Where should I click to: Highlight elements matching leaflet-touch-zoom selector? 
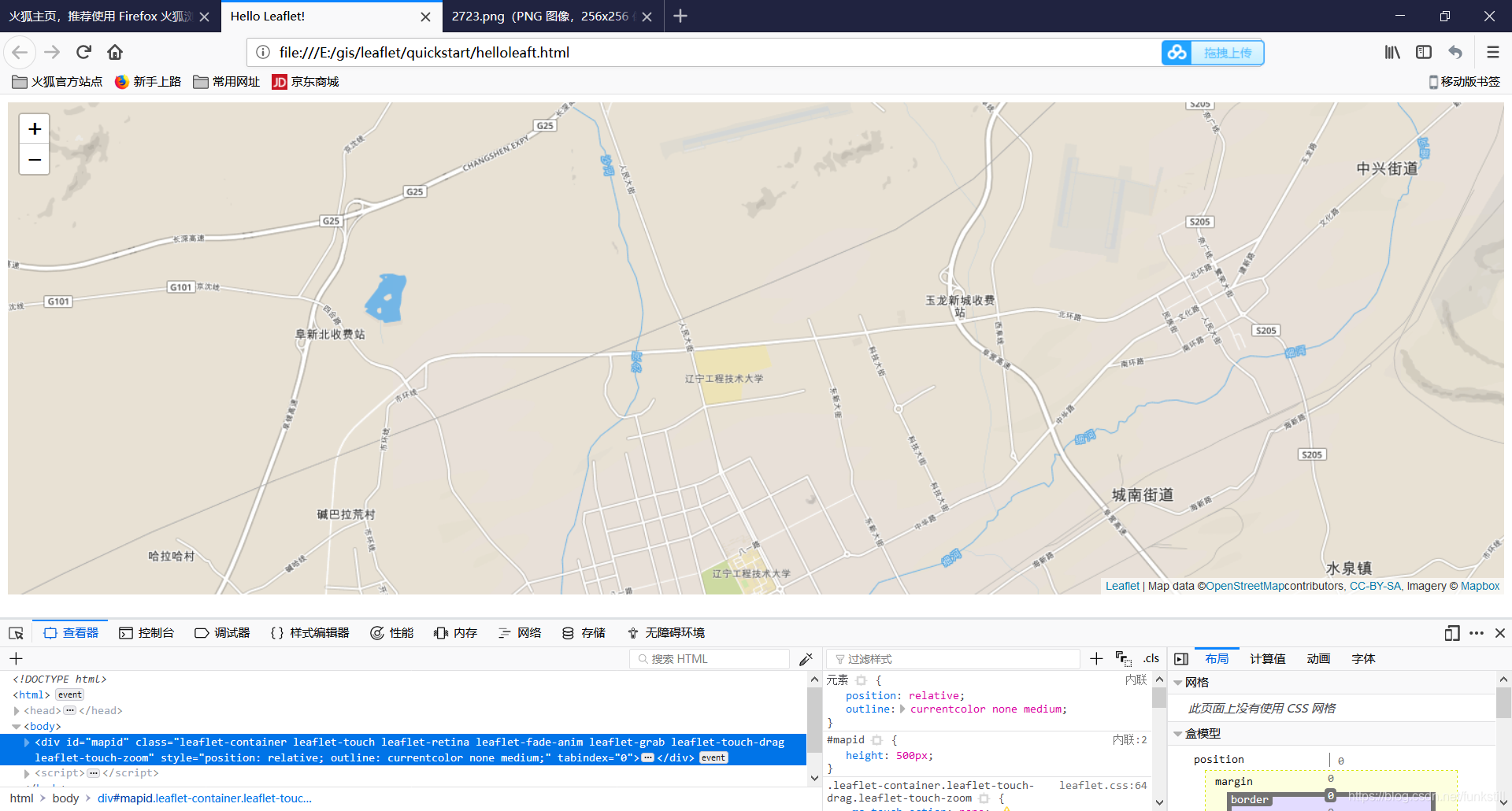(984, 798)
